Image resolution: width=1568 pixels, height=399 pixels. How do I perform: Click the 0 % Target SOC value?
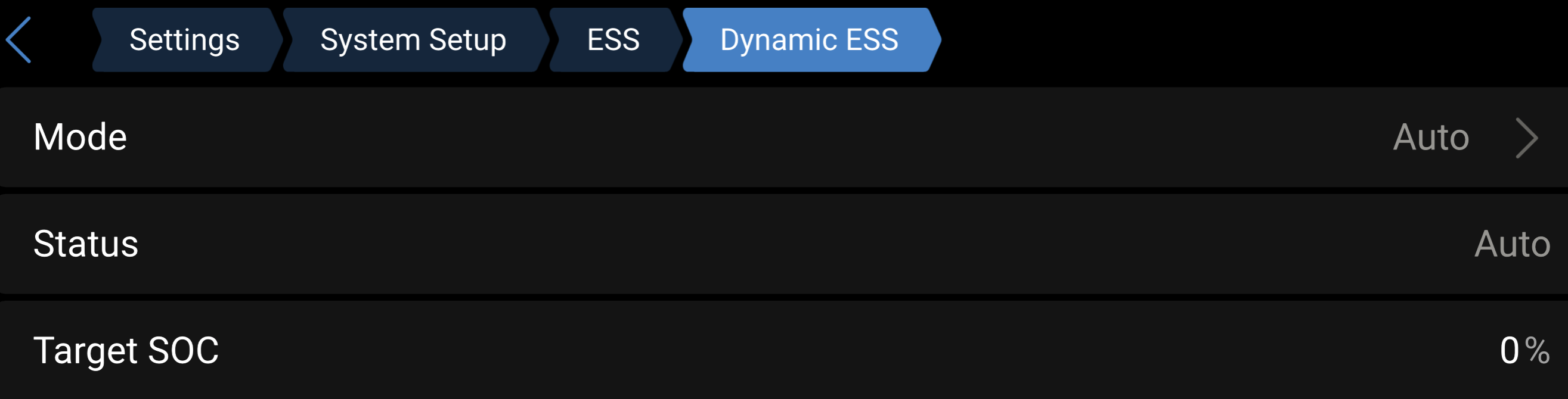[x=1525, y=351]
